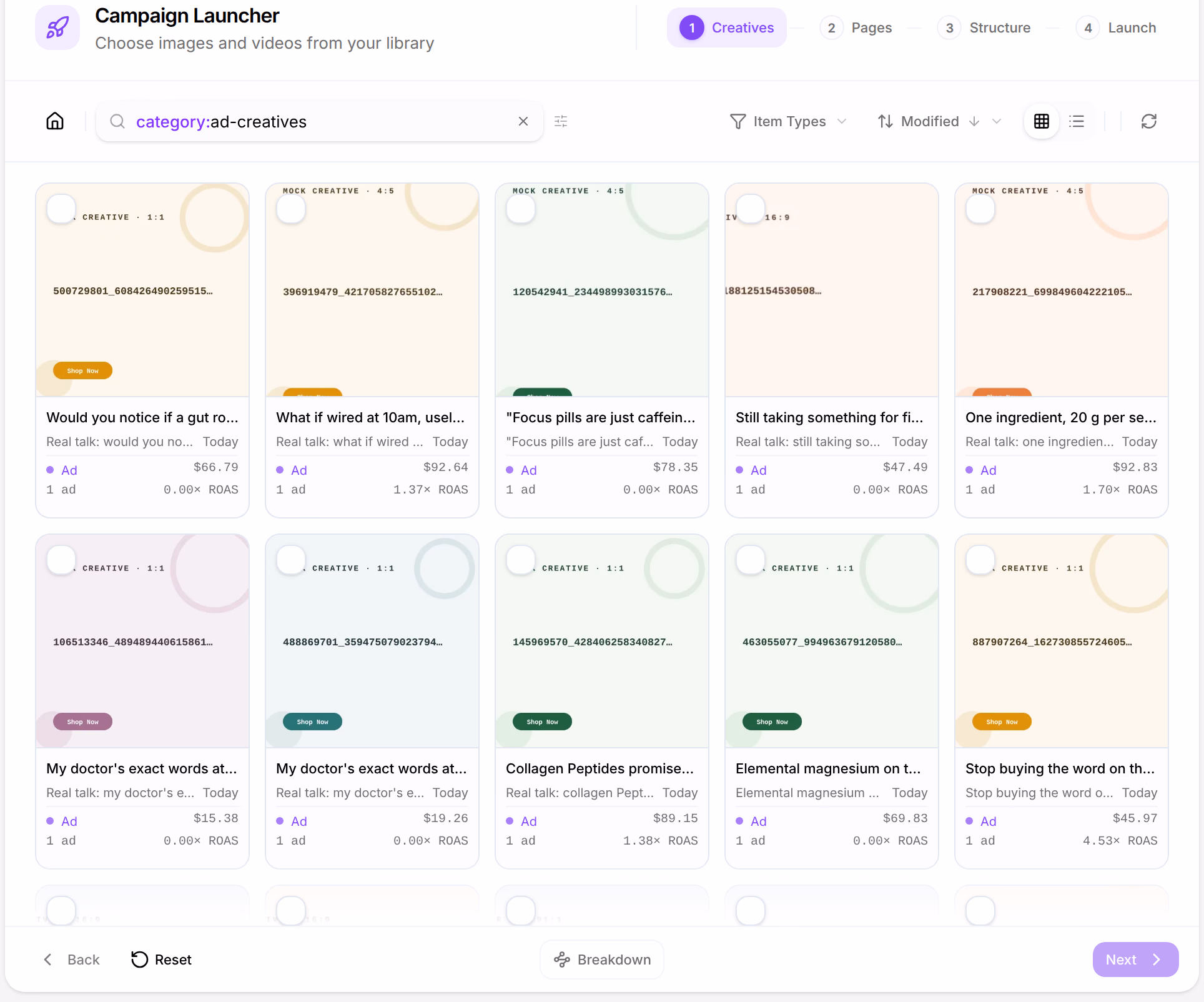This screenshot has height=1002, width=1204.
Task: Click the 'Real talk: still taking so...' description
Action: coord(808,442)
